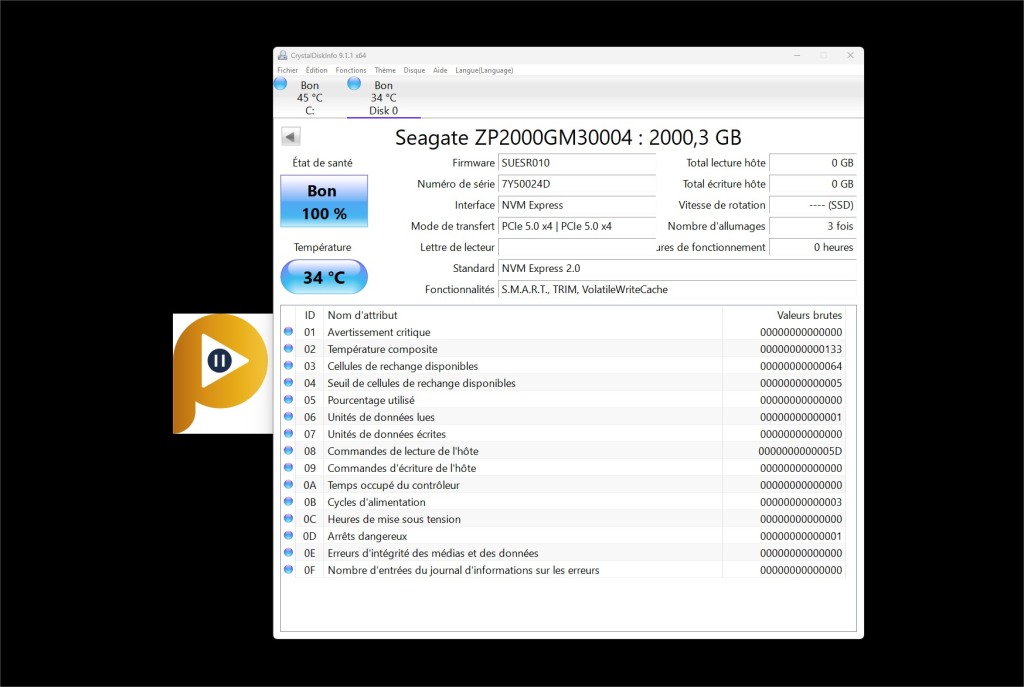Click the empty Lettre de lecteur field

(577, 247)
